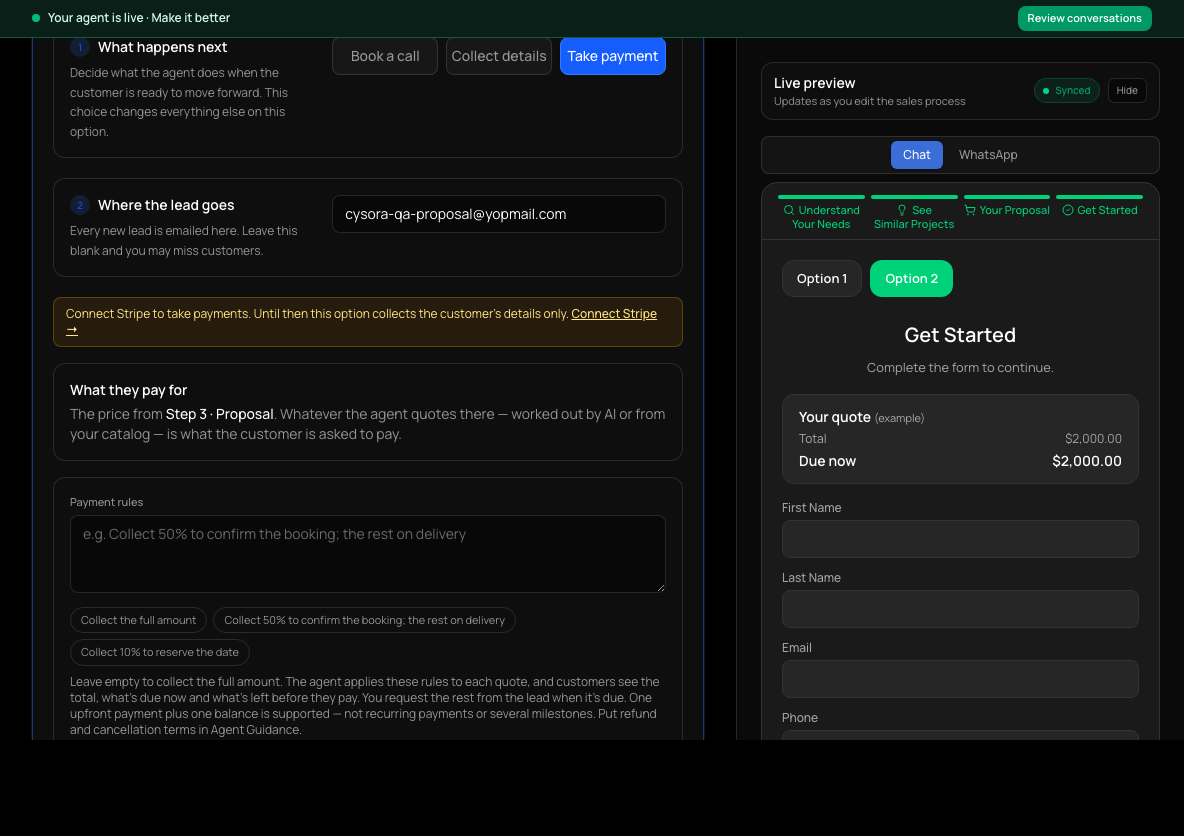Click into the Email preview field

(x=960, y=679)
